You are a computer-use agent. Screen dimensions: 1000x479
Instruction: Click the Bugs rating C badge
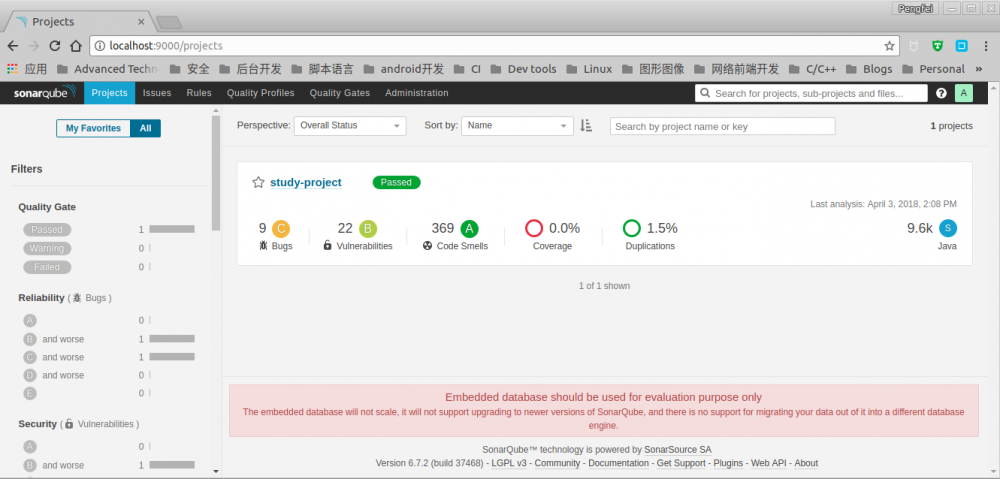(281, 228)
